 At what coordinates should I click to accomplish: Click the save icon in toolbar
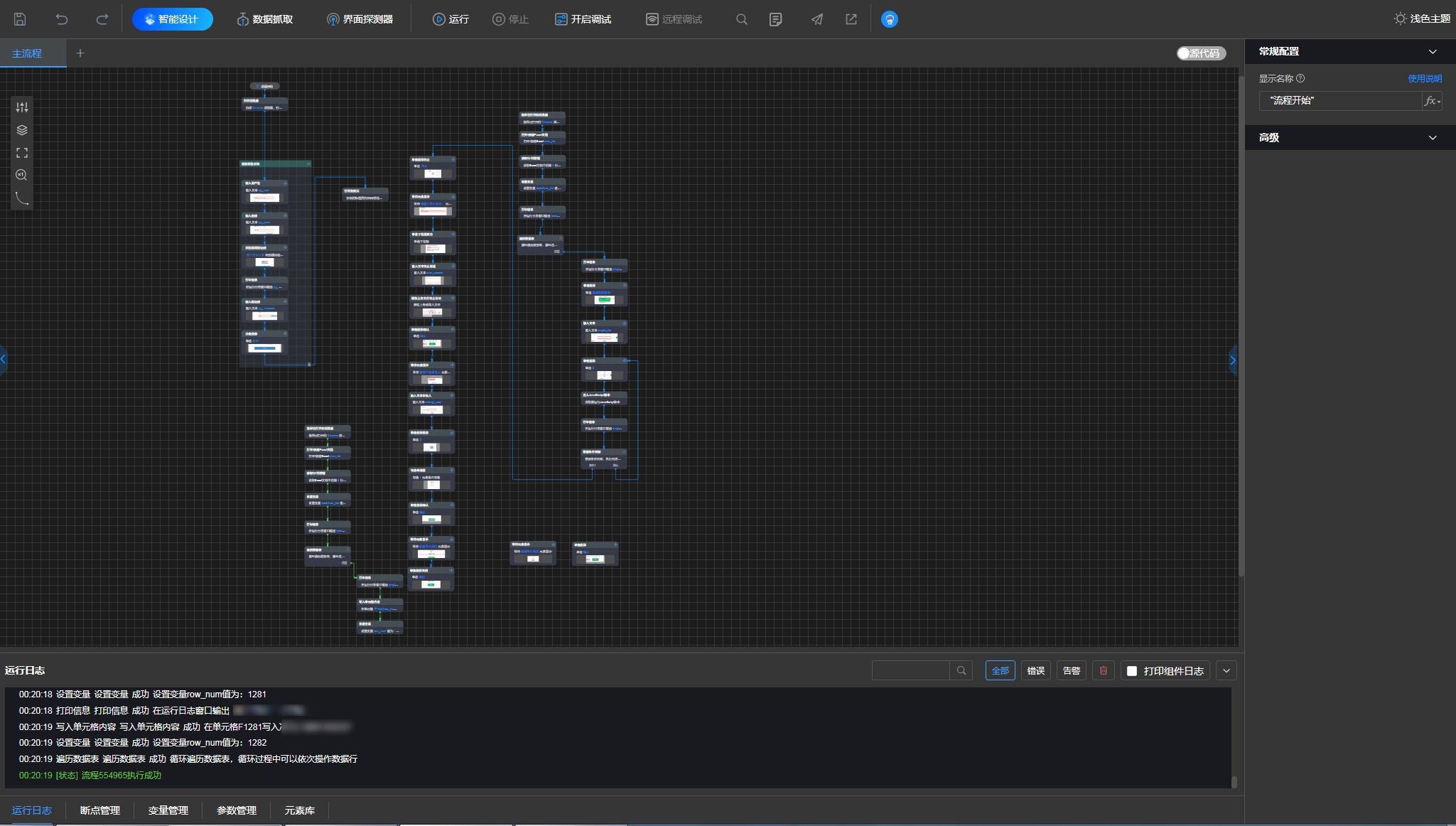point(20,19)
